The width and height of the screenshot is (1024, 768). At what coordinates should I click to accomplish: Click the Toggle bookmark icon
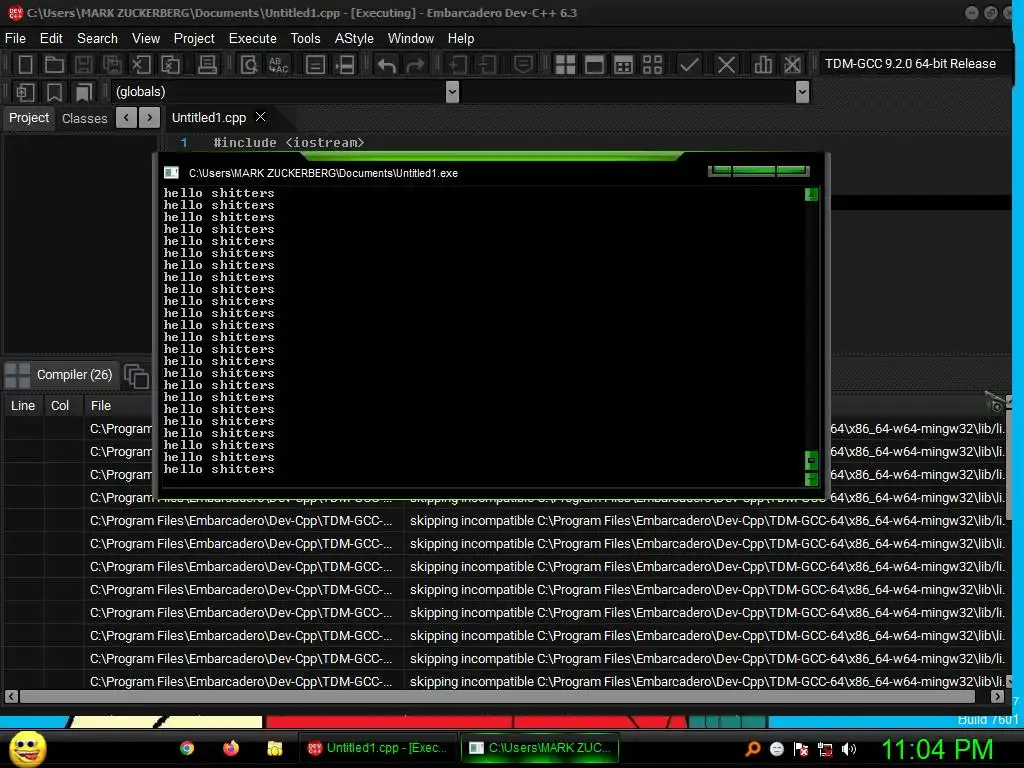click(x=54, y=92)
